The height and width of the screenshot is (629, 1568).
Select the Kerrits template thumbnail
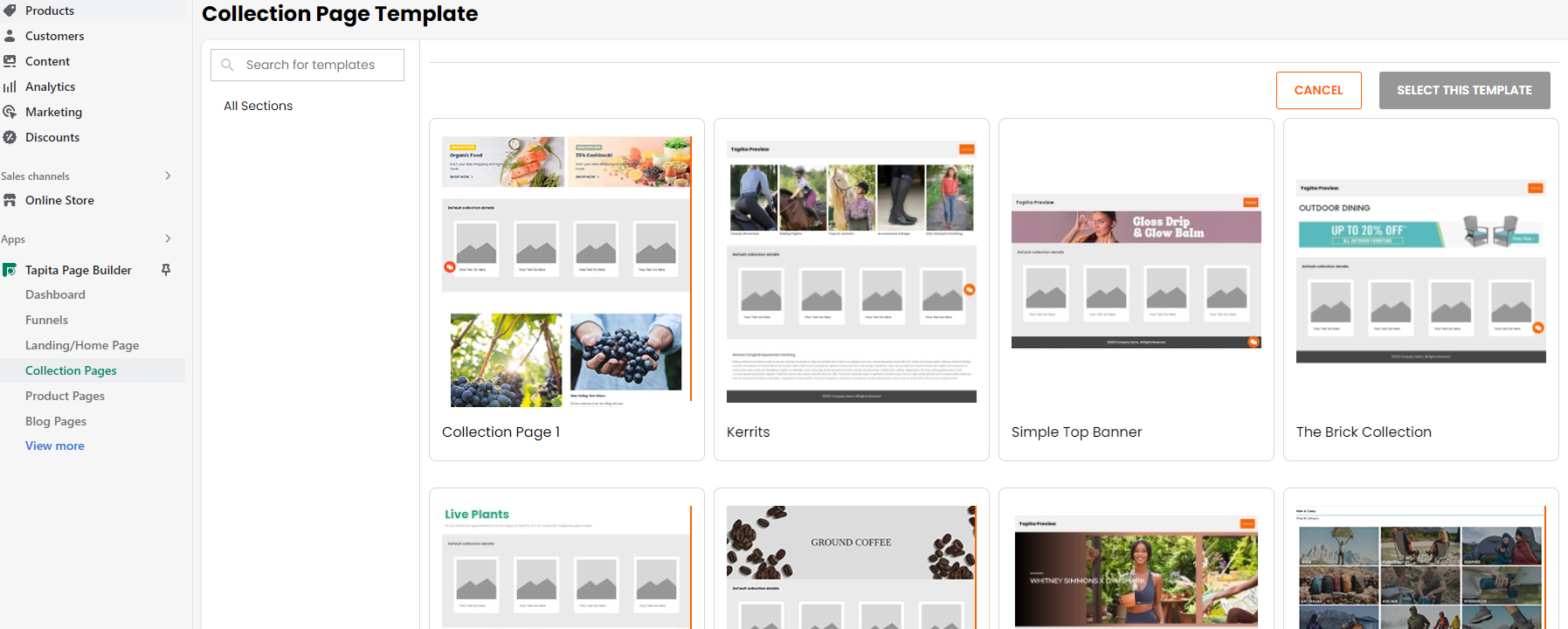pos(852,272)
